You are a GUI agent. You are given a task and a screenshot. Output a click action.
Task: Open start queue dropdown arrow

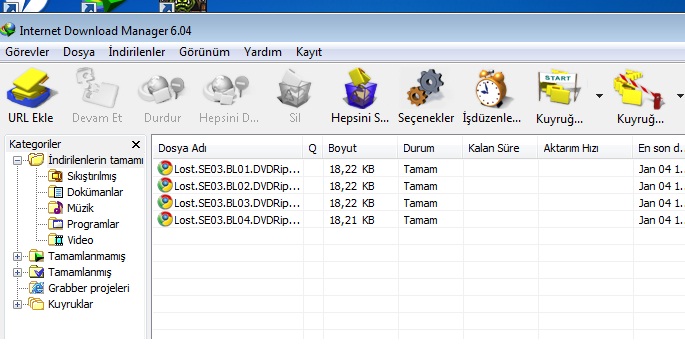coord(599,96)
